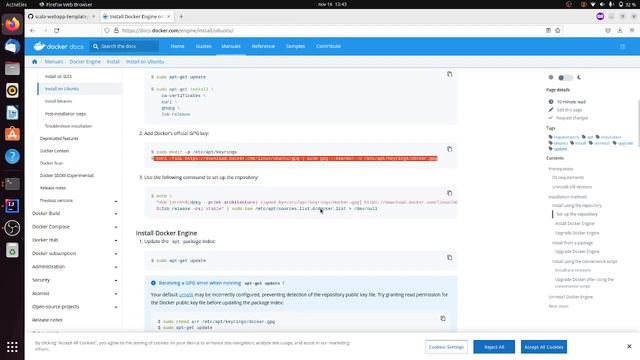Follow the umask link in the note
The height and width of the screenshot is (360, 640).
pos(186,294)
